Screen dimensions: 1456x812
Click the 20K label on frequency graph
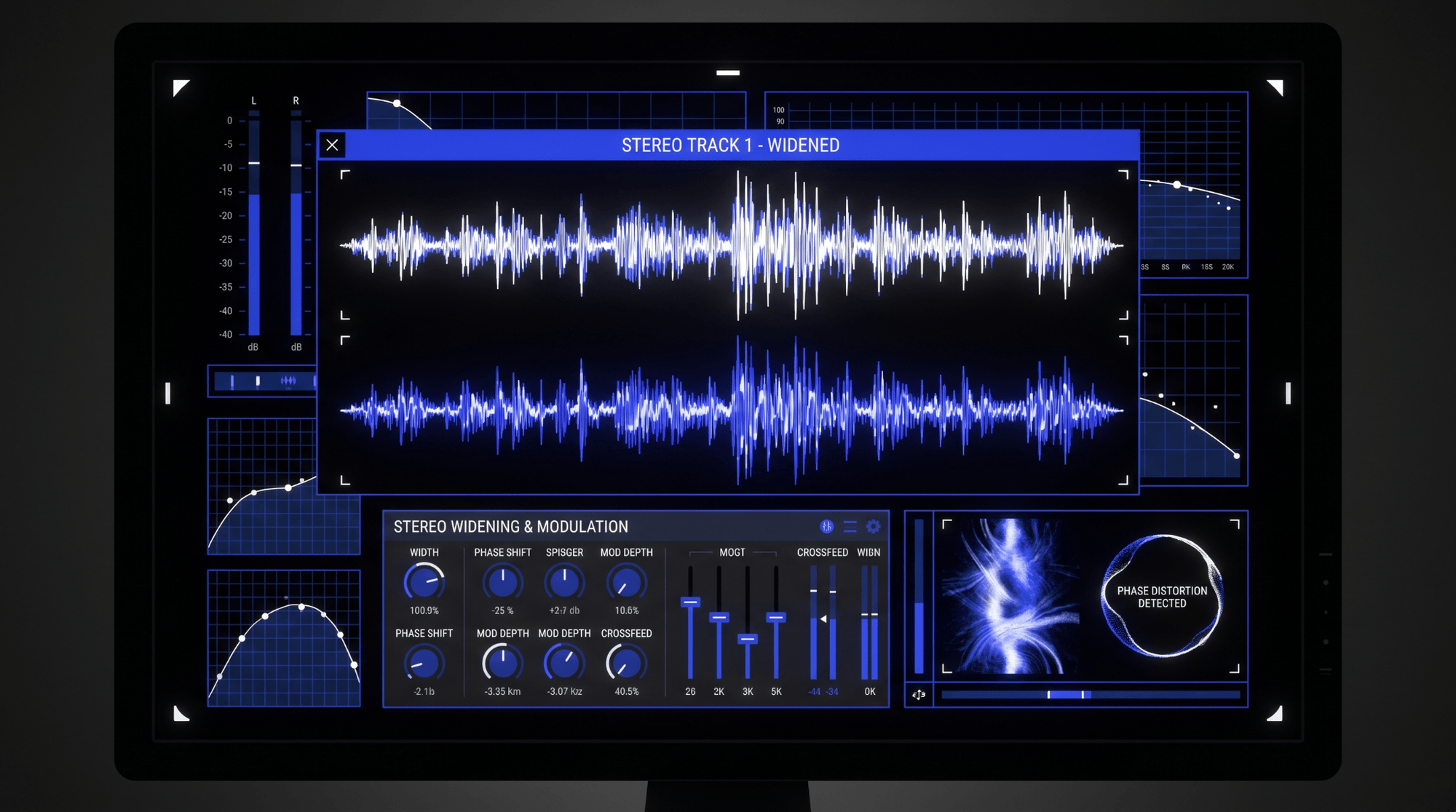1227,267
